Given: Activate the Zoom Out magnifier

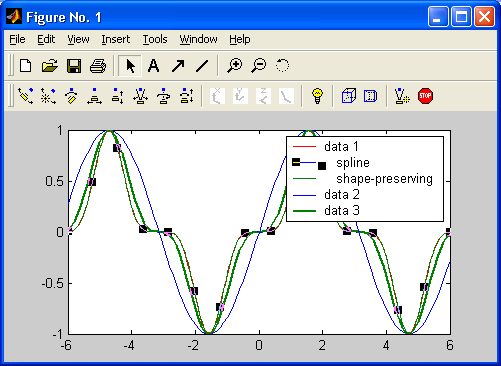Looking at the screenshot, I should click(259, 65).
